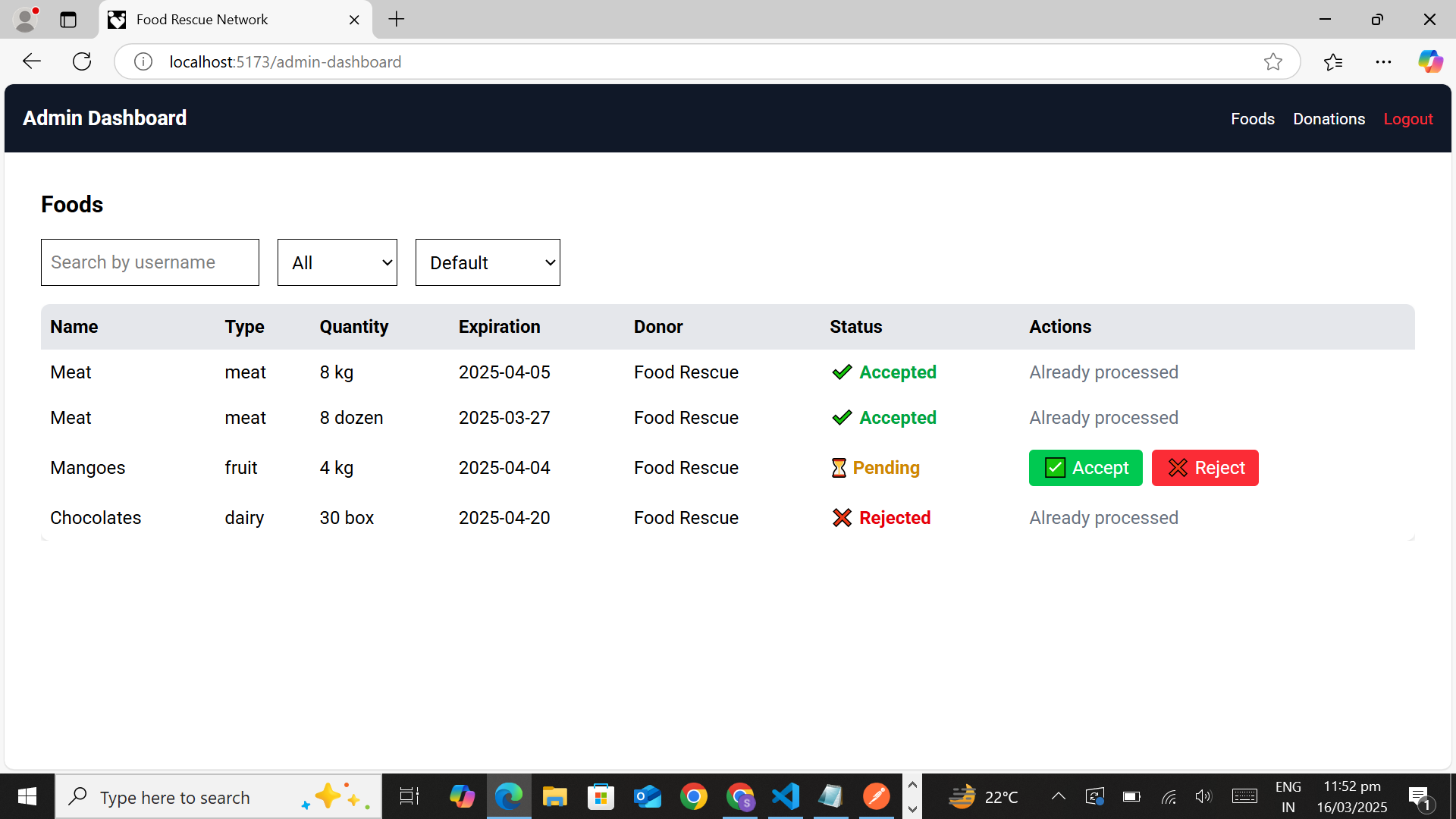
Task: Open a new browser tab
Action: point(397,20)
